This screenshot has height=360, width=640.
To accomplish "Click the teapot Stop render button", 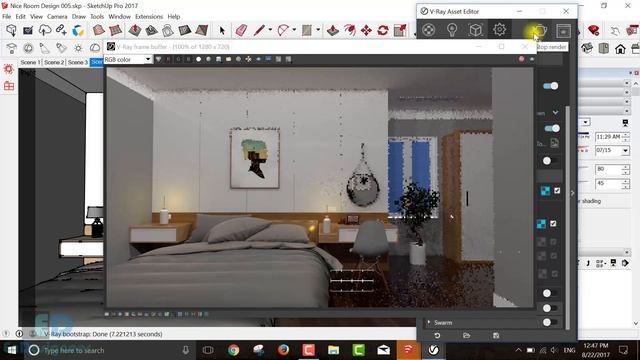I will click(540, 30).
